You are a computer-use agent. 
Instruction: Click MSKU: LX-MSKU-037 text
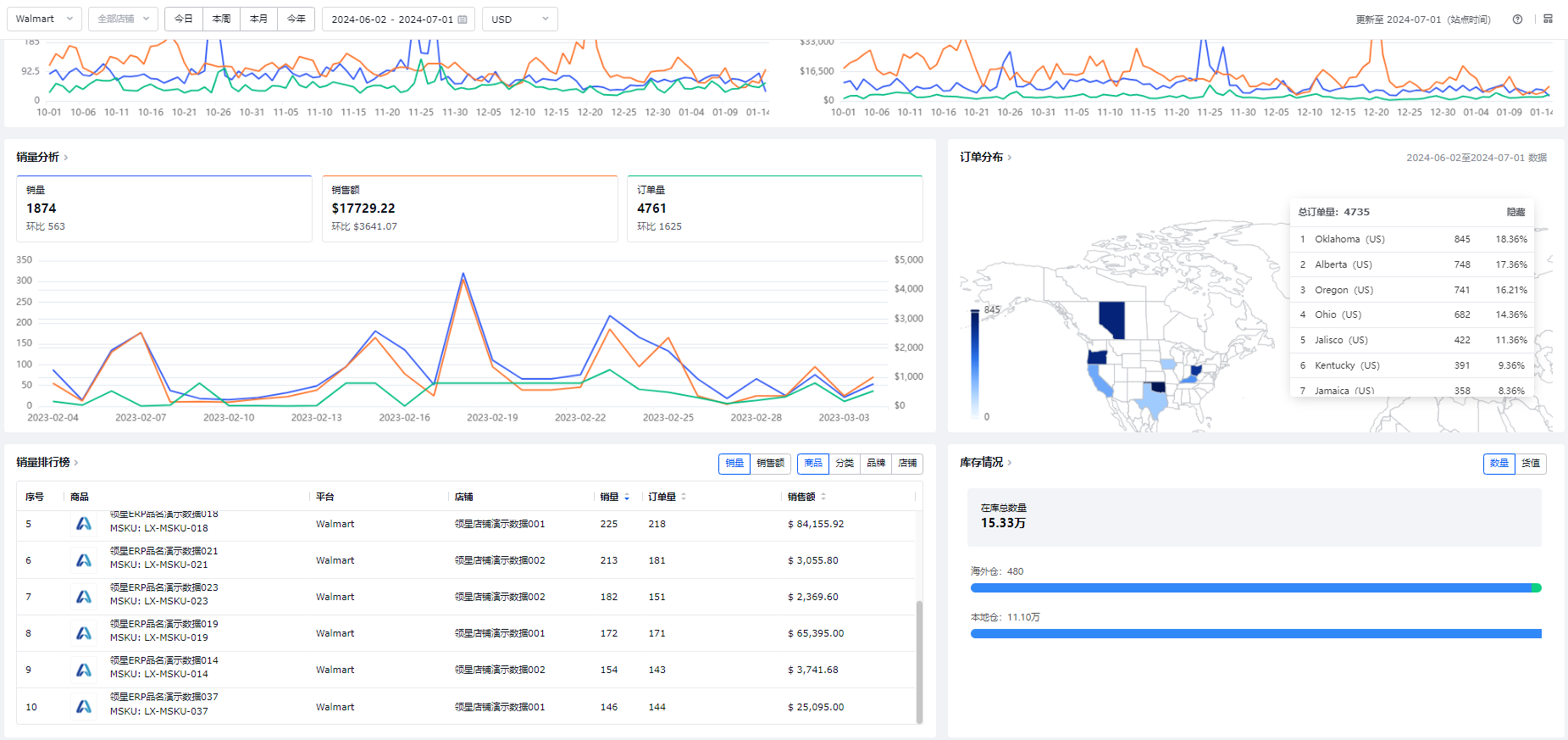point(159,711)
